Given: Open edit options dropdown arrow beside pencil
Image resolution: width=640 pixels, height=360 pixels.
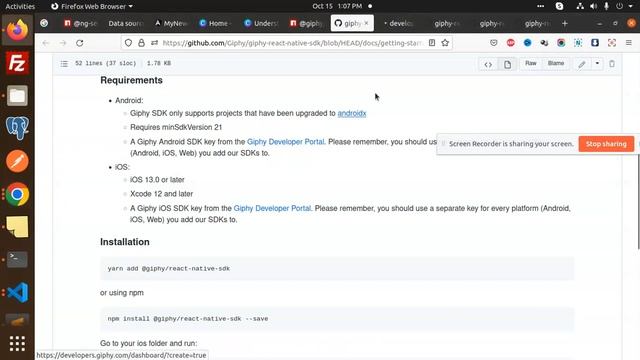Looking at the screenshot, I should [x=597, y=64].
